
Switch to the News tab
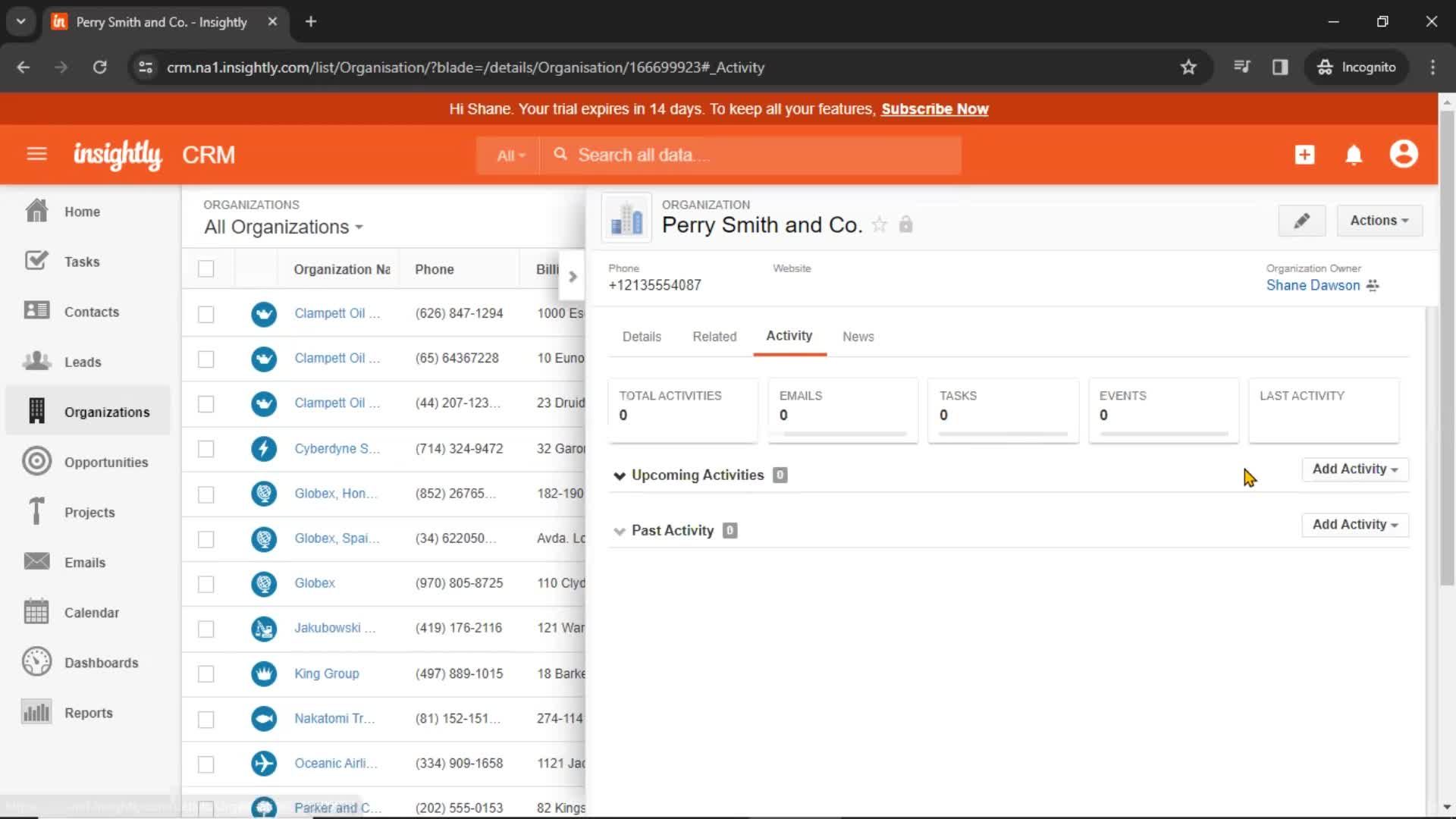[x=858, y=337]
